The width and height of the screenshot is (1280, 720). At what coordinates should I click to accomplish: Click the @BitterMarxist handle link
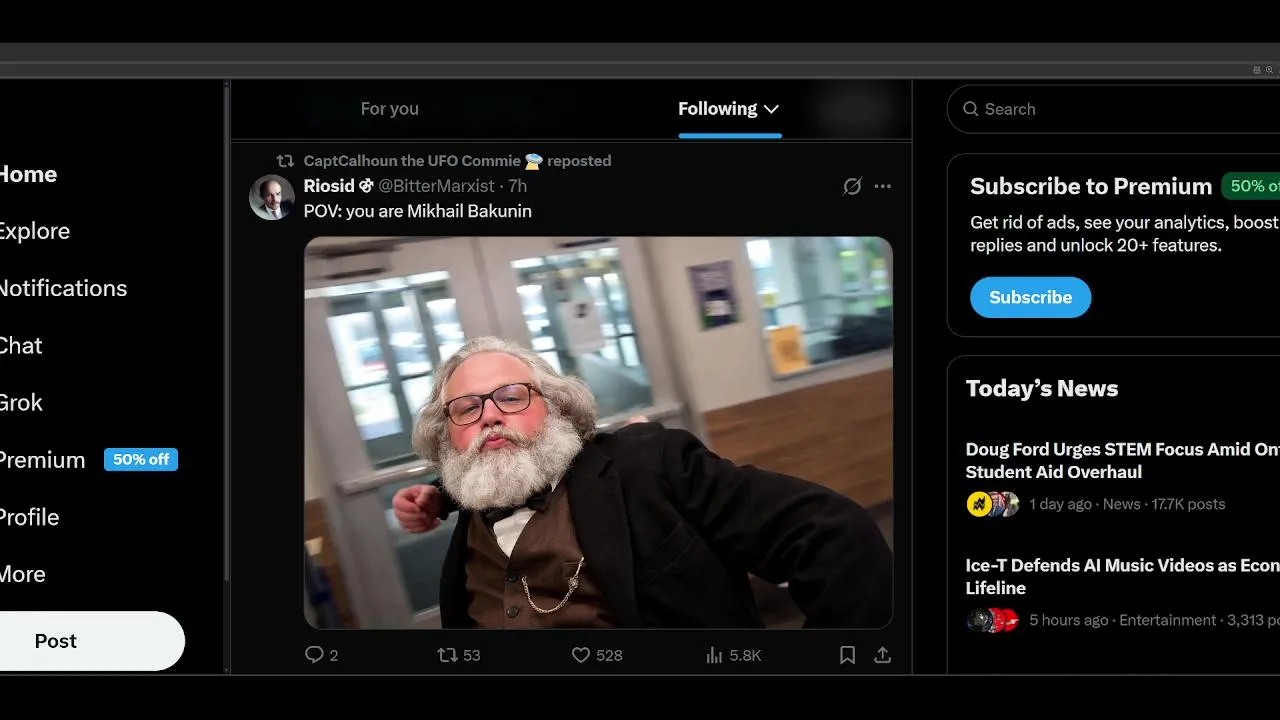pos(437,186)
